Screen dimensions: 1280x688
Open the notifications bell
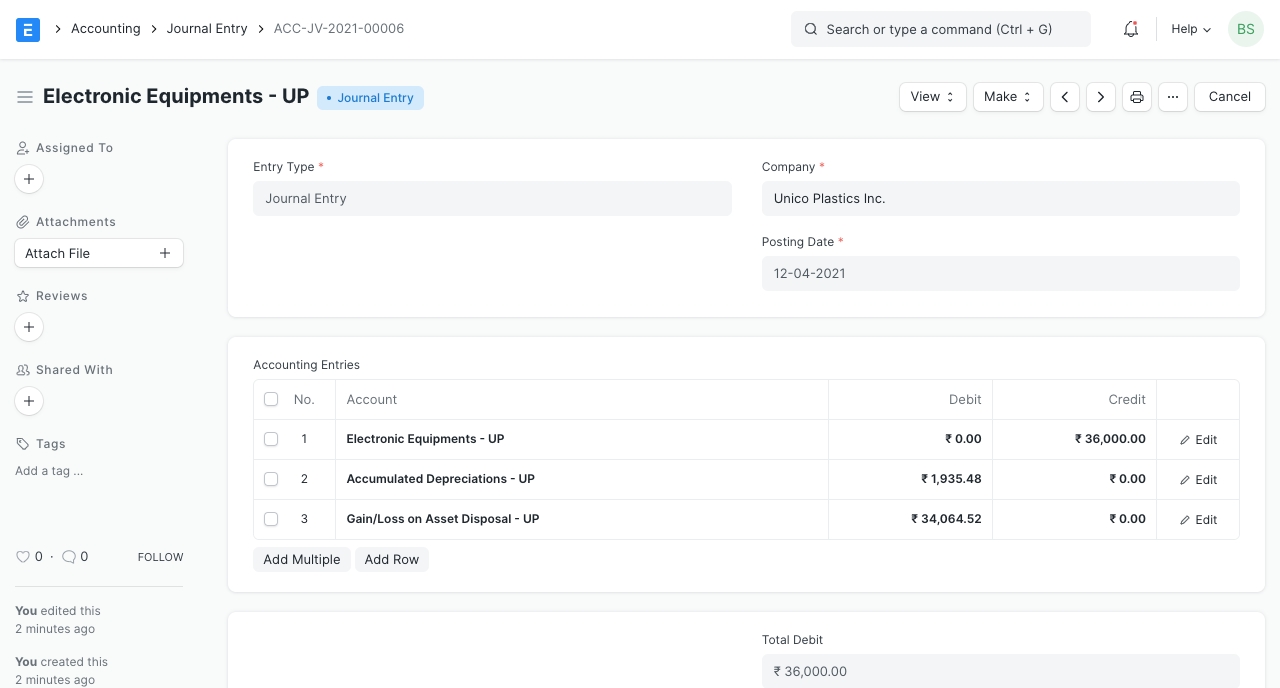point(1131,29)
